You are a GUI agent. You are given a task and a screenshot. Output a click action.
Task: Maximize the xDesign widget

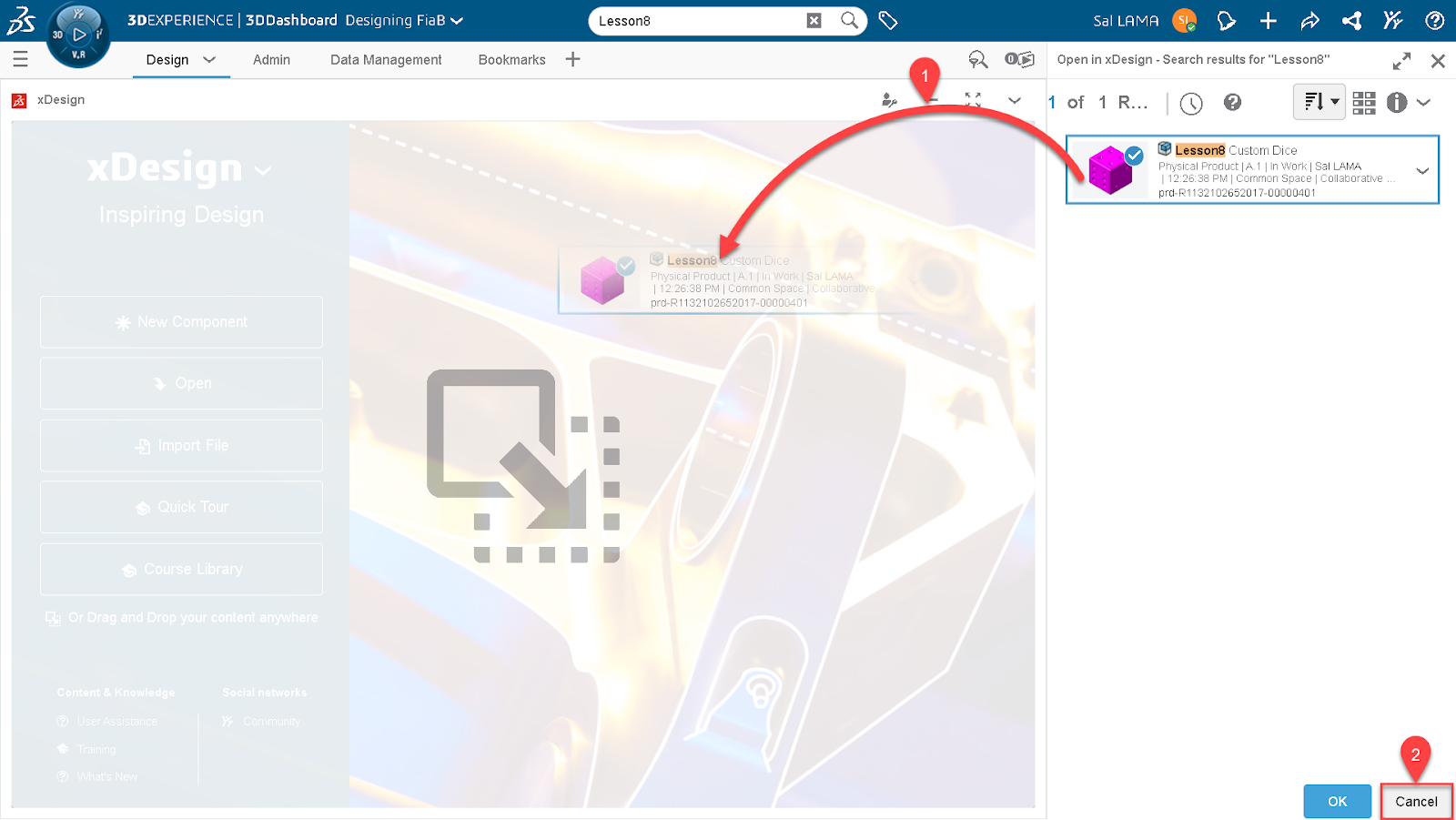coord(973,100)
